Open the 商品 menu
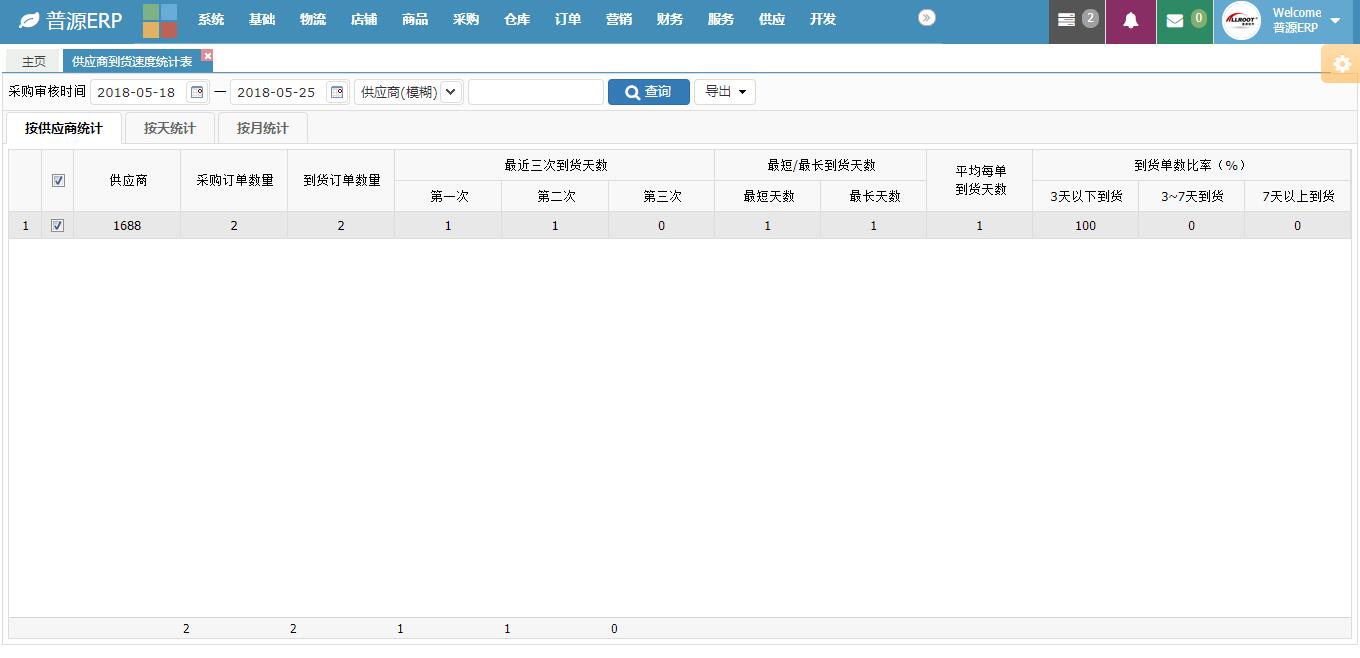Image resolution: width=1360 pixels, height=658 pixels. [415, 20]
